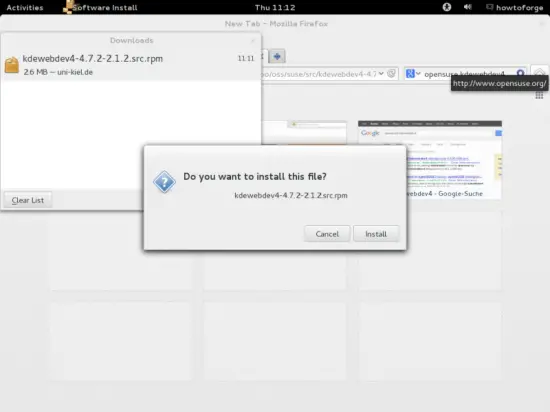Close the Downloads window
Viewport: 550px width, 412px height.
click(253, 41)
